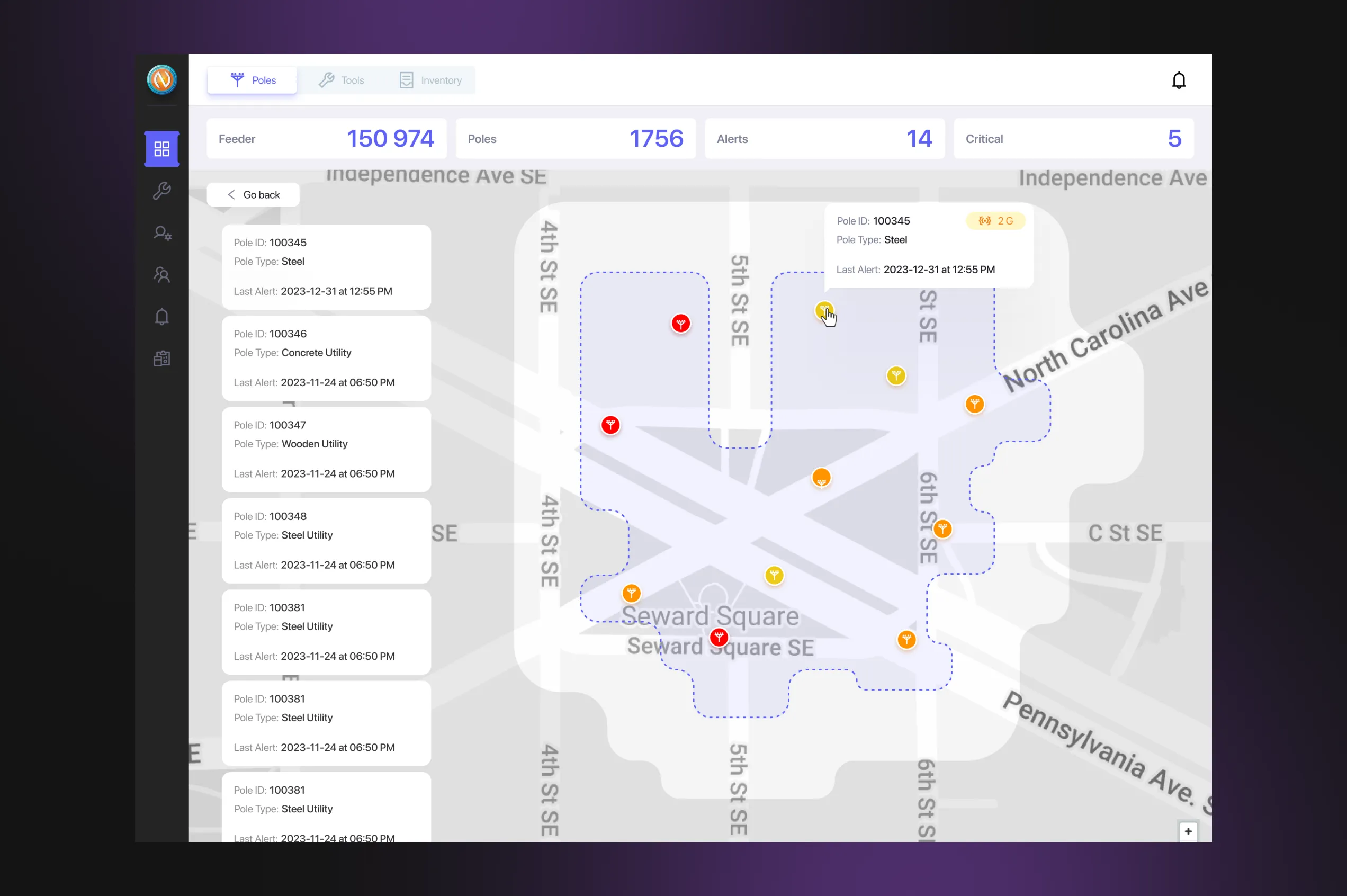1347x896 pixels.
Task: Open the dashboard grid icon in sidebar
Action: [x=161, y=149]
